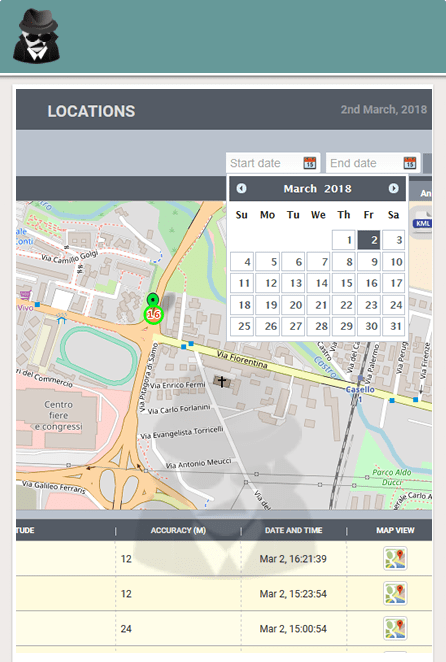Select March 9 in the calendar
Viewport: 446px width, 662px height.
(369, 262)
